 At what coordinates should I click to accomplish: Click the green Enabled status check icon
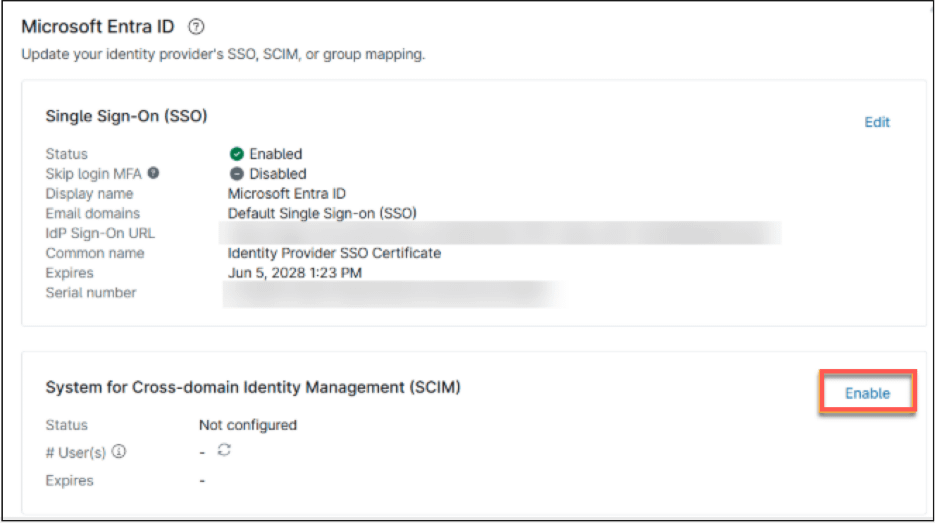click(x=236, y=154)
